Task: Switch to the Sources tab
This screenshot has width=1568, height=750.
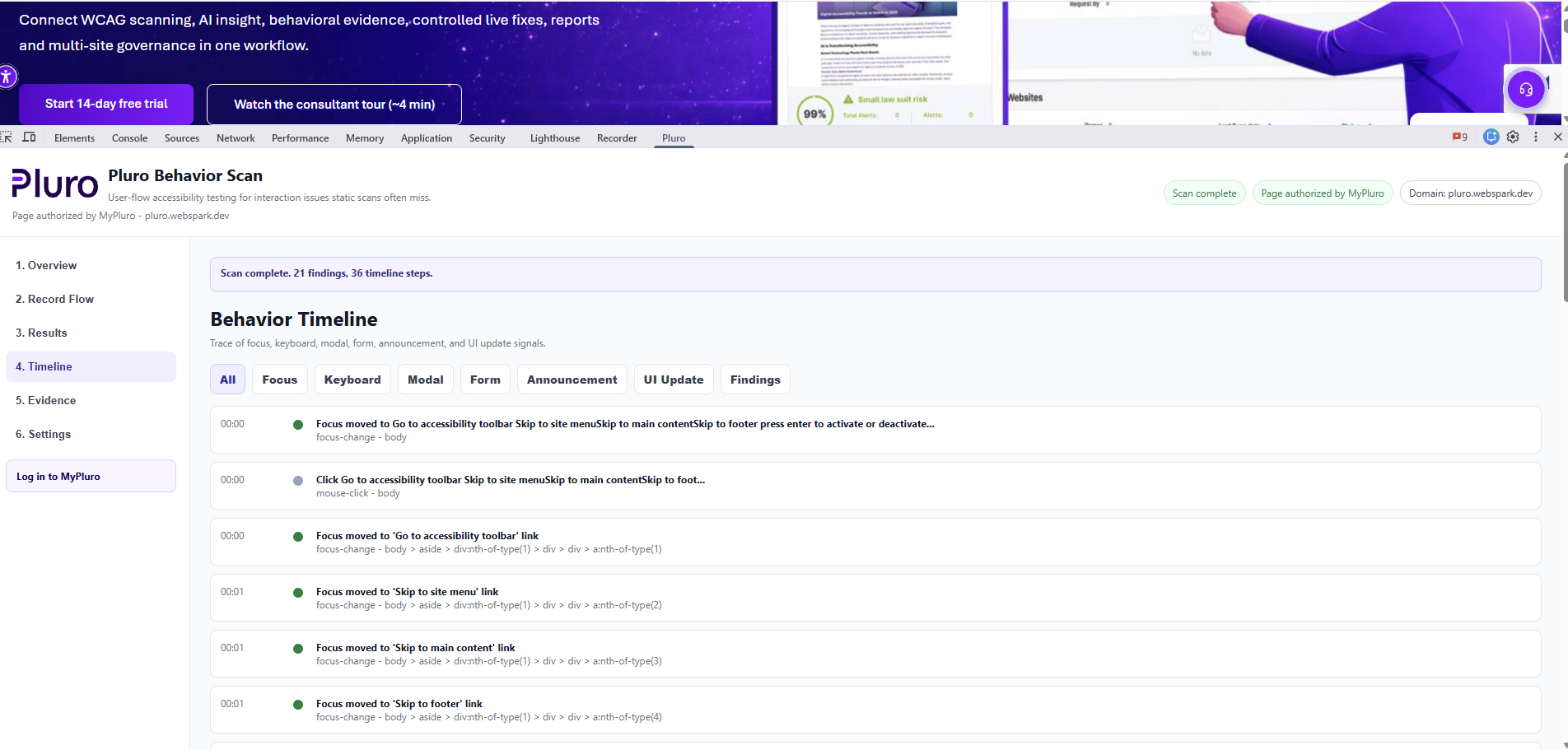Action: pyautogui.click(x=182, y=138)
